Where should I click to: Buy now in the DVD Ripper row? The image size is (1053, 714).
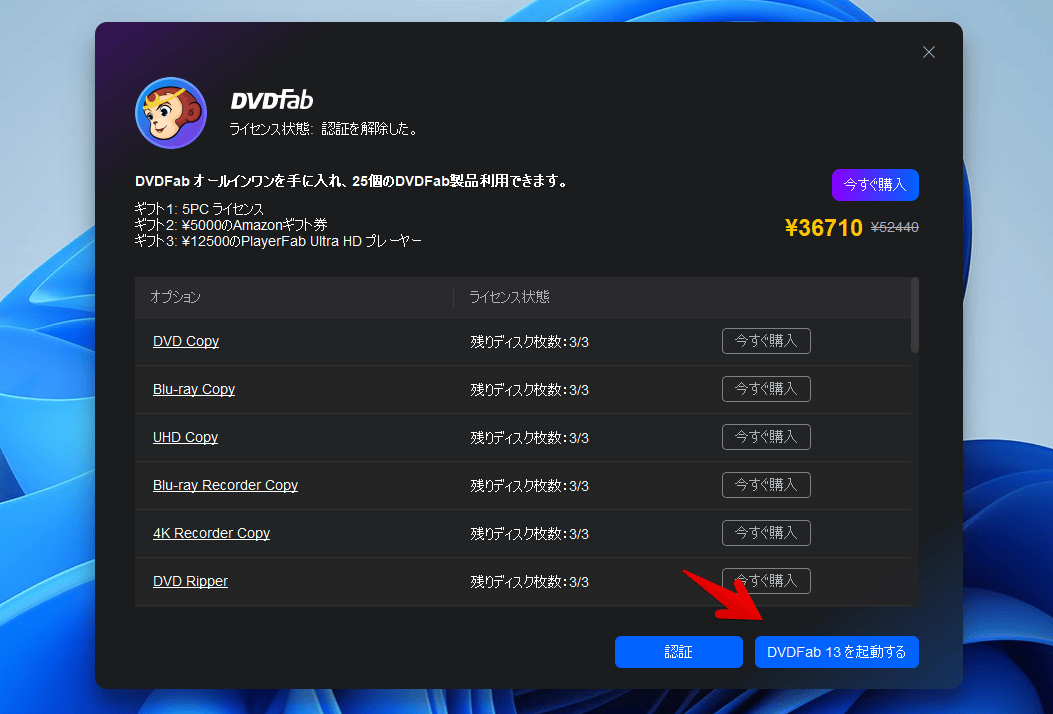point(766,581)
